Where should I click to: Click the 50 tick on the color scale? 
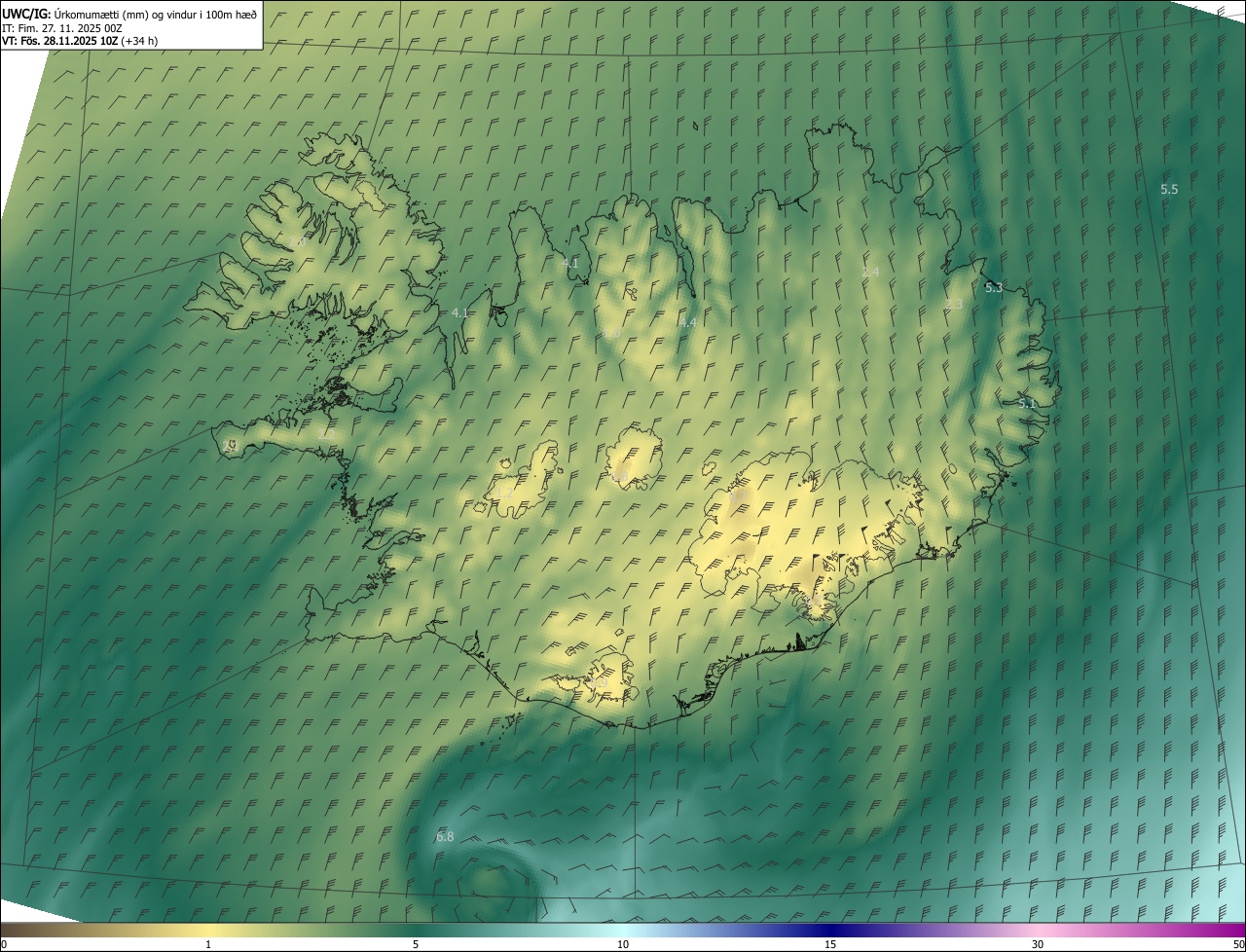tap(1238, 945)
